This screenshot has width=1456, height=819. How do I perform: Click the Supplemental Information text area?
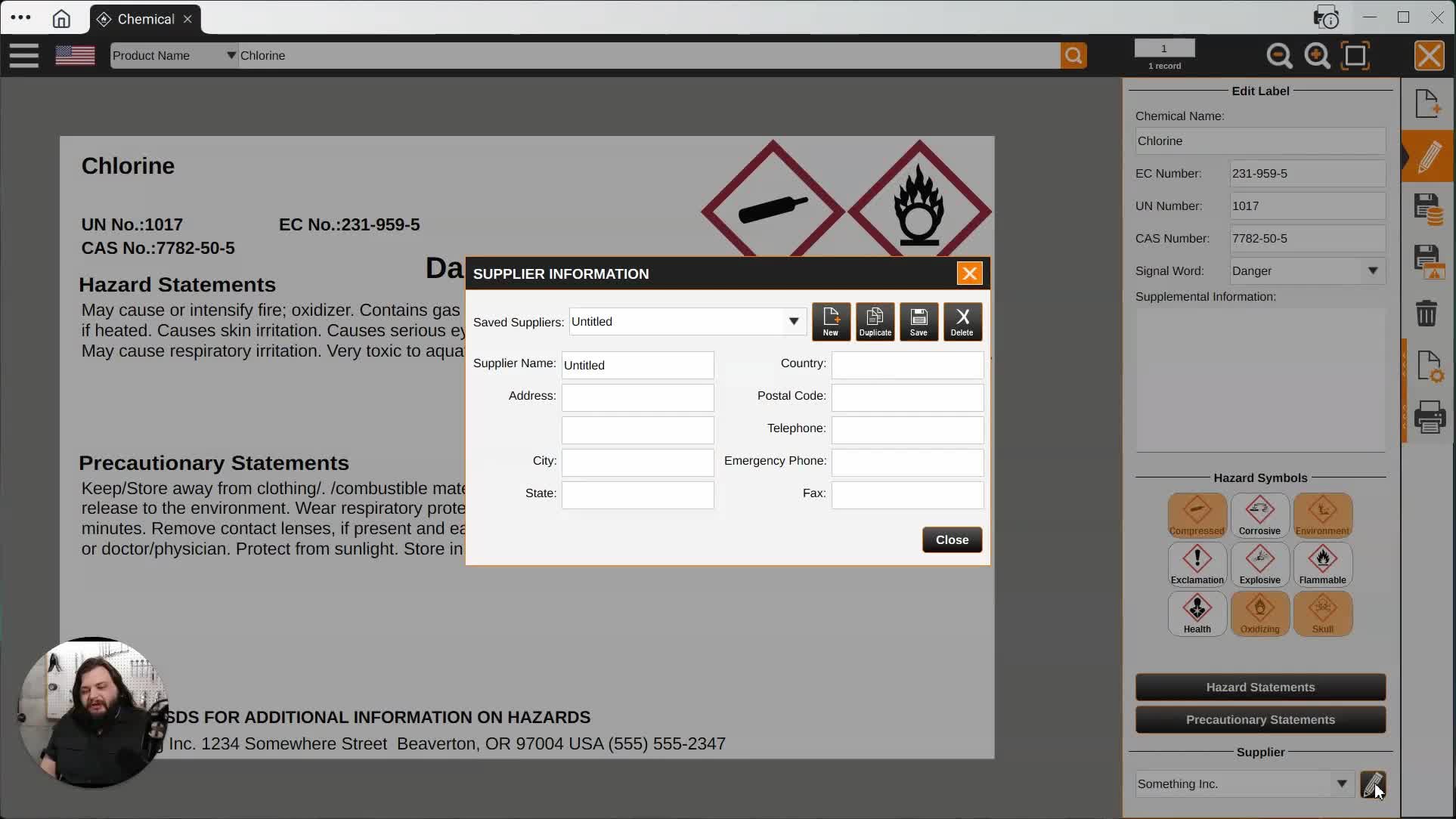point(1260,379)
